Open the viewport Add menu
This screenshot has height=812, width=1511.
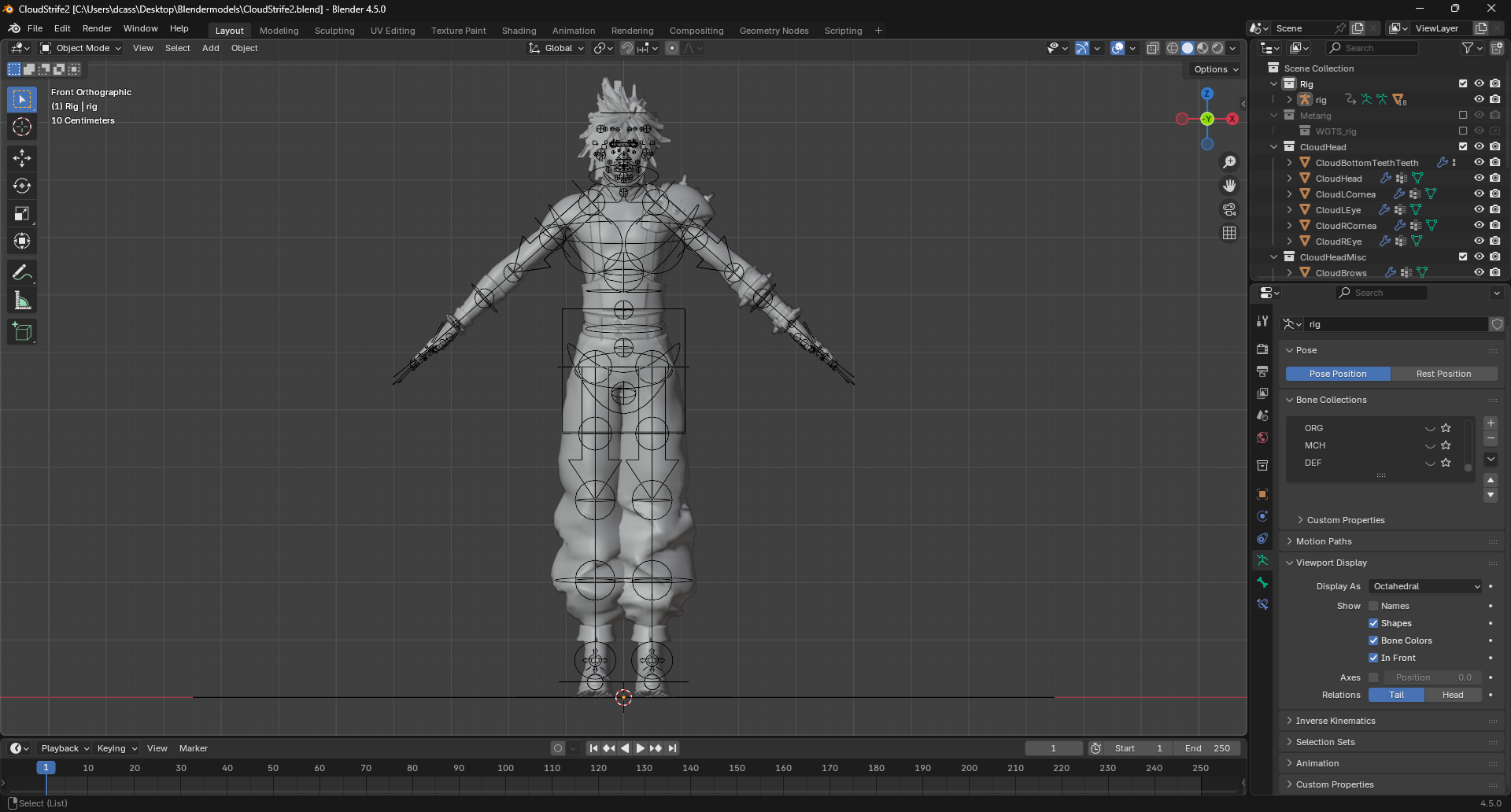[210, 48]
